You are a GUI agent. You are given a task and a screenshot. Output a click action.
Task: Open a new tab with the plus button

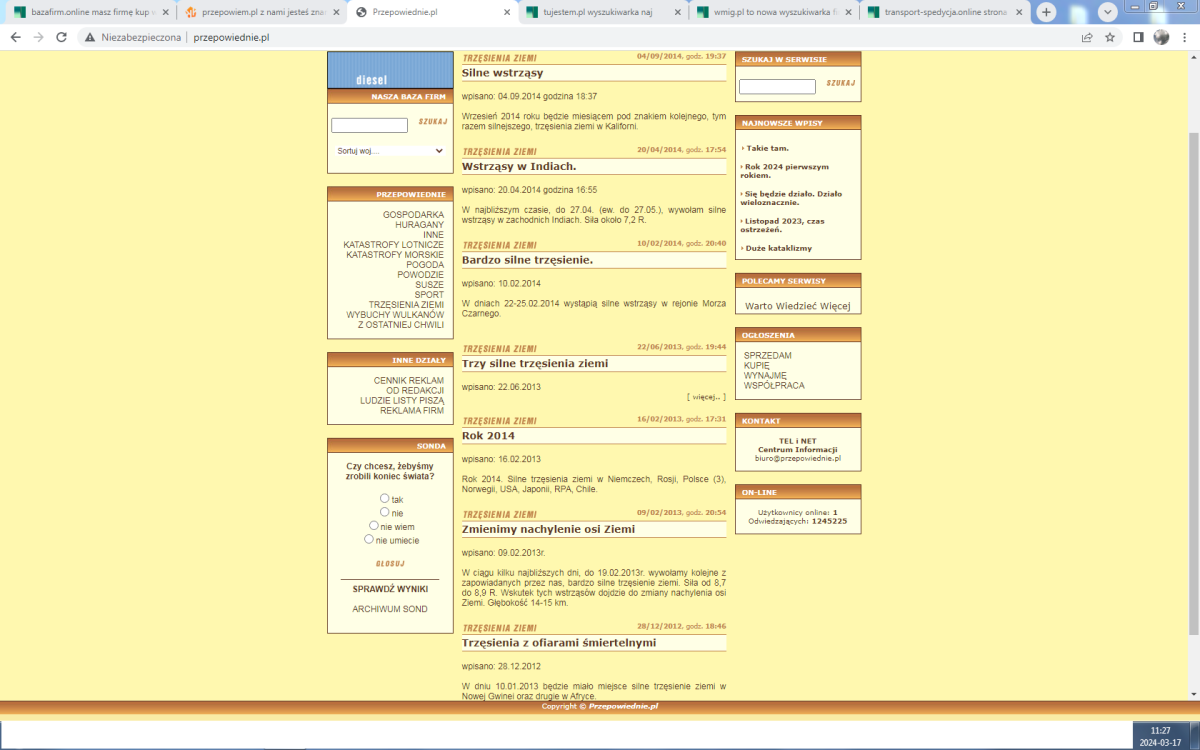point(1046,12)
